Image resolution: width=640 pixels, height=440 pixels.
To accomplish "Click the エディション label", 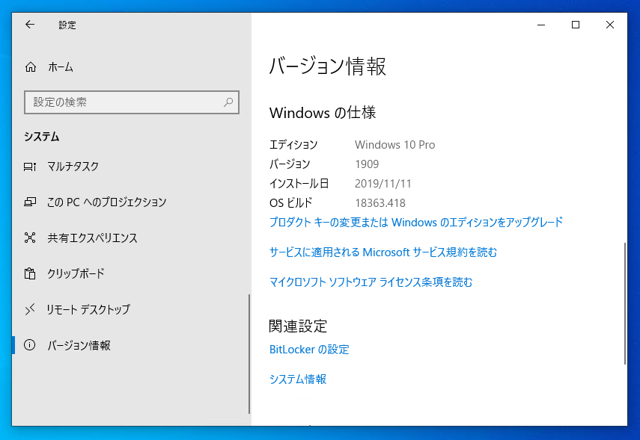I will click(293, 145).
